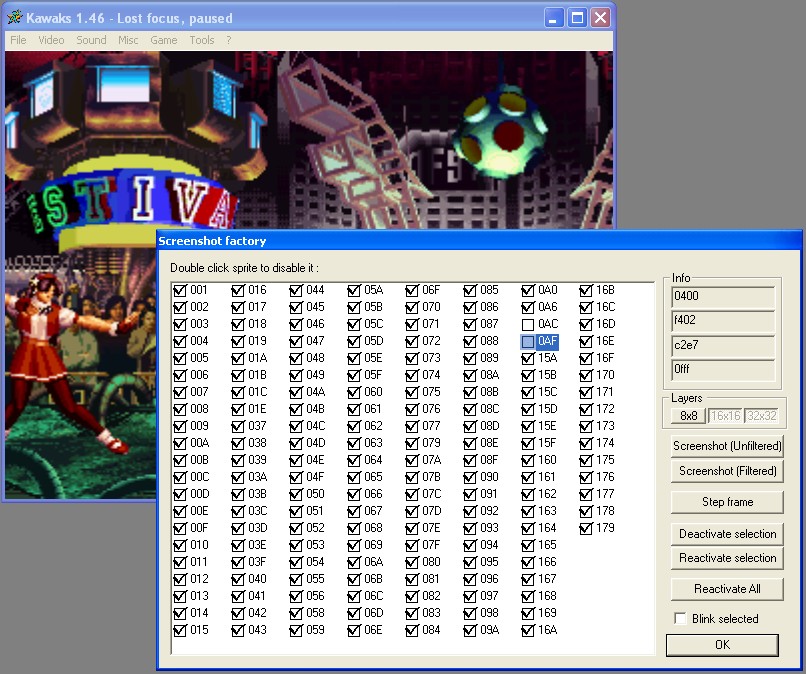Click the Info field showing 0400
The height and width of the screenshot is (674, 806).
(x=723, y=297)
